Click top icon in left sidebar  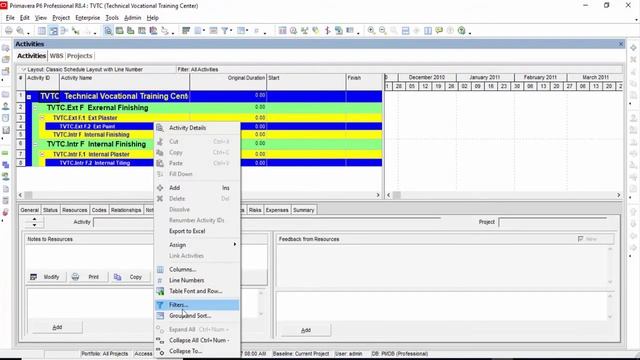[5, 48]
